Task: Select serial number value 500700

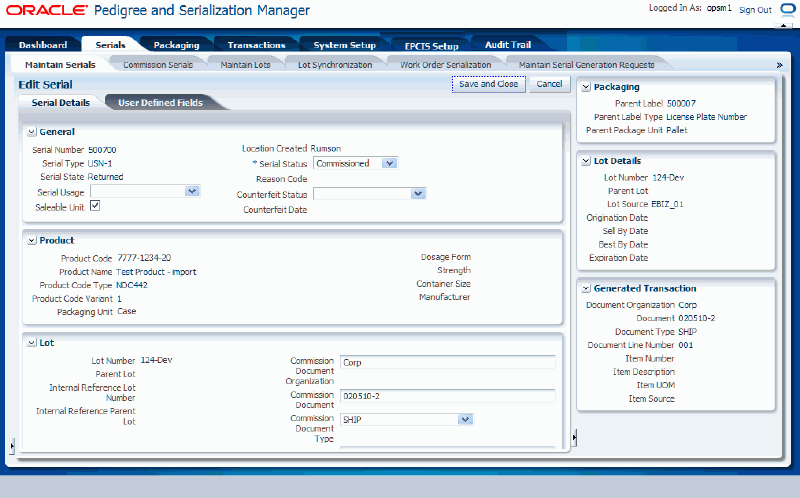Action: click(x=102, y=150)
